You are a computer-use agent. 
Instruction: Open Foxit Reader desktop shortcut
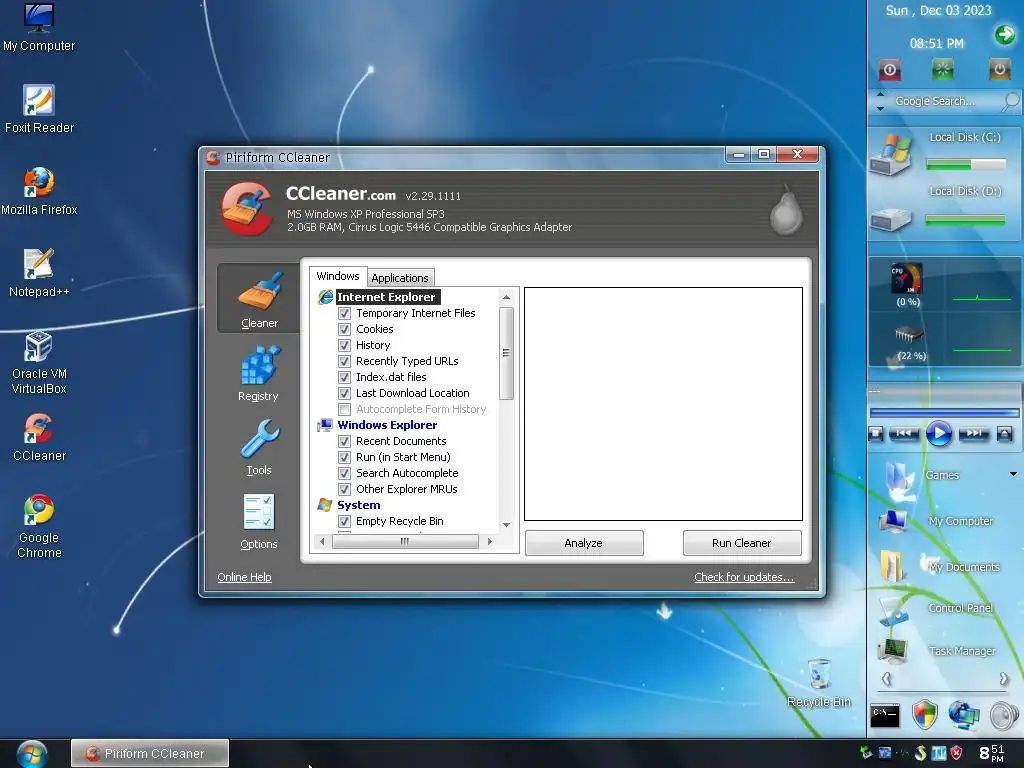click(x=39, y=109)
